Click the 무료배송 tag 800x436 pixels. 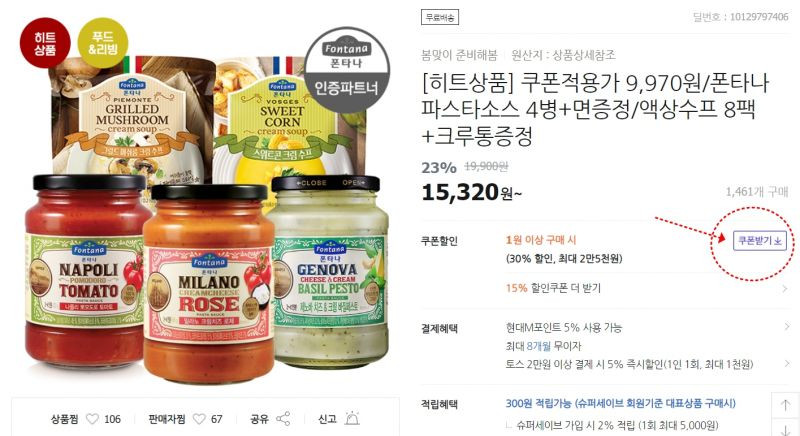440,17
